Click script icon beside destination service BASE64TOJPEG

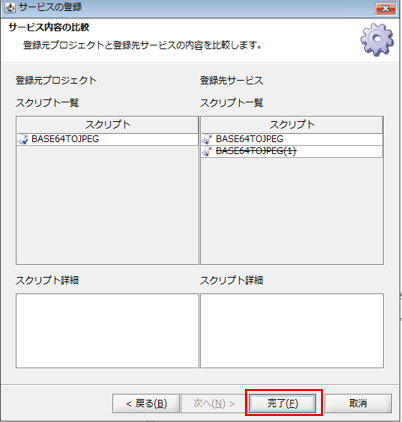207,139
